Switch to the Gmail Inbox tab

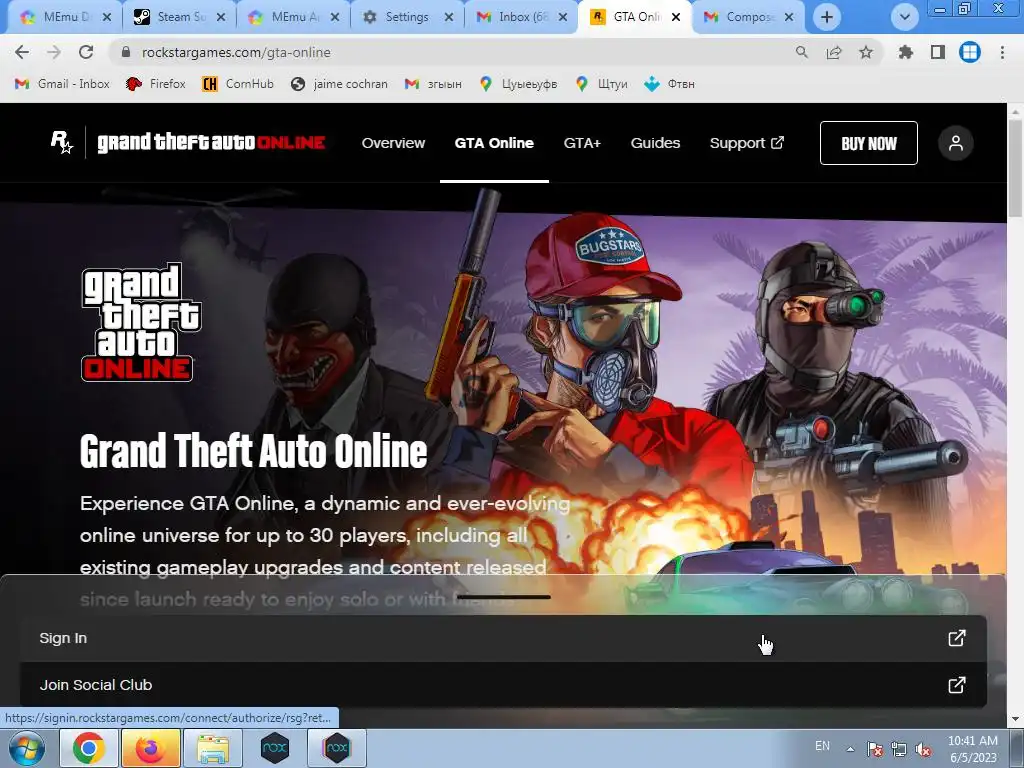coord(521,17)
